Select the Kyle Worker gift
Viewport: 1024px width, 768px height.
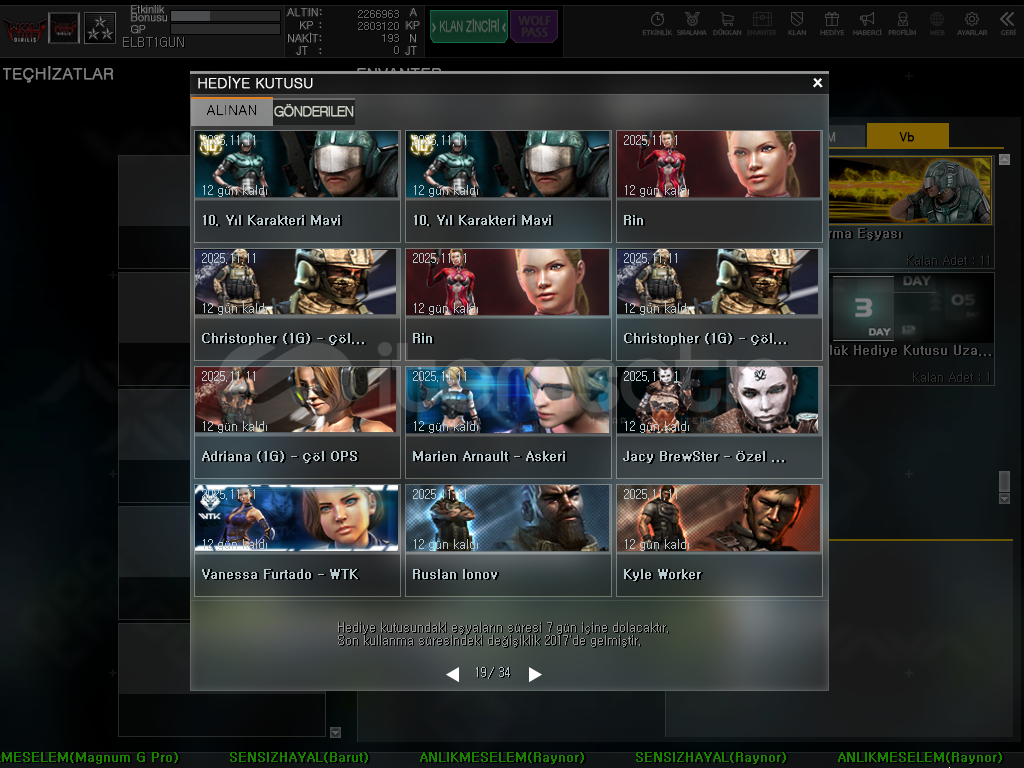719,541
